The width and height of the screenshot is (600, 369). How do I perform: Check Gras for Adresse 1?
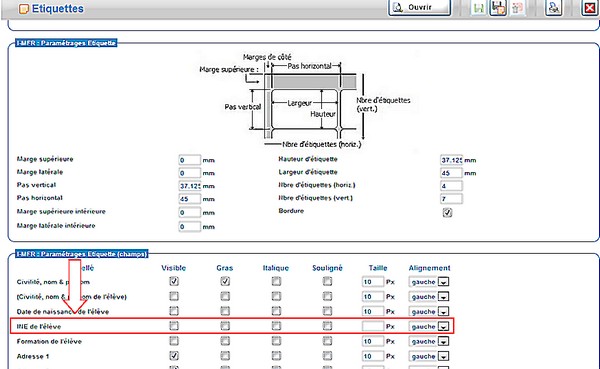pyautogui.click(x=225, y=356)
